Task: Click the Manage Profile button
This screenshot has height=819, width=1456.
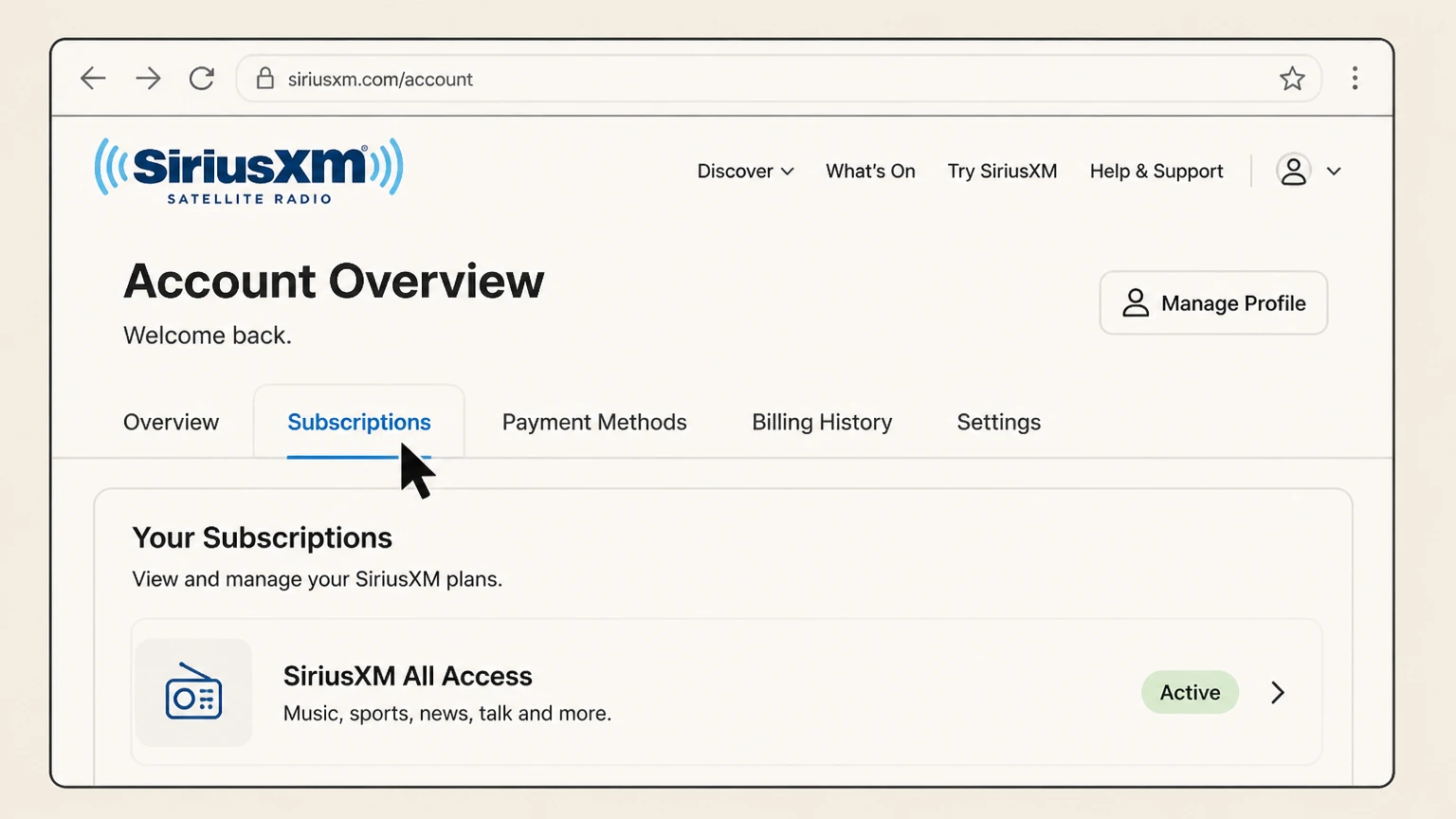Action: tap(1213, 303)
